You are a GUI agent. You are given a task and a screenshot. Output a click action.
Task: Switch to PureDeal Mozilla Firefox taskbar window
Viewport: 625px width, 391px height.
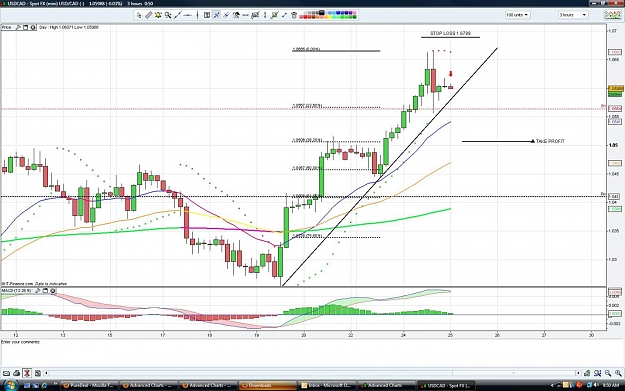click(x=88, y=385)
